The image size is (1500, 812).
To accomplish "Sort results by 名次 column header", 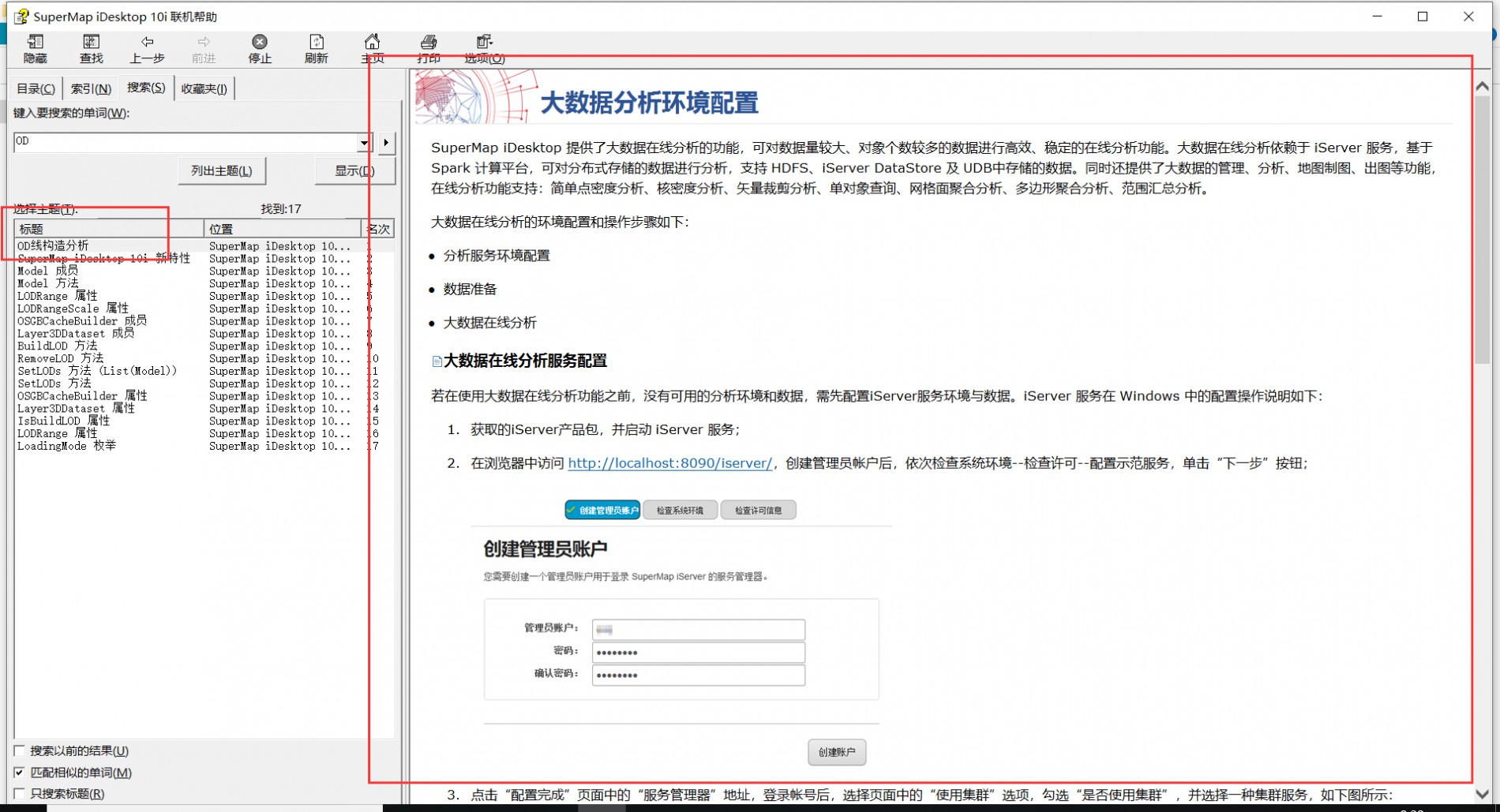I will tap(378, 229).
